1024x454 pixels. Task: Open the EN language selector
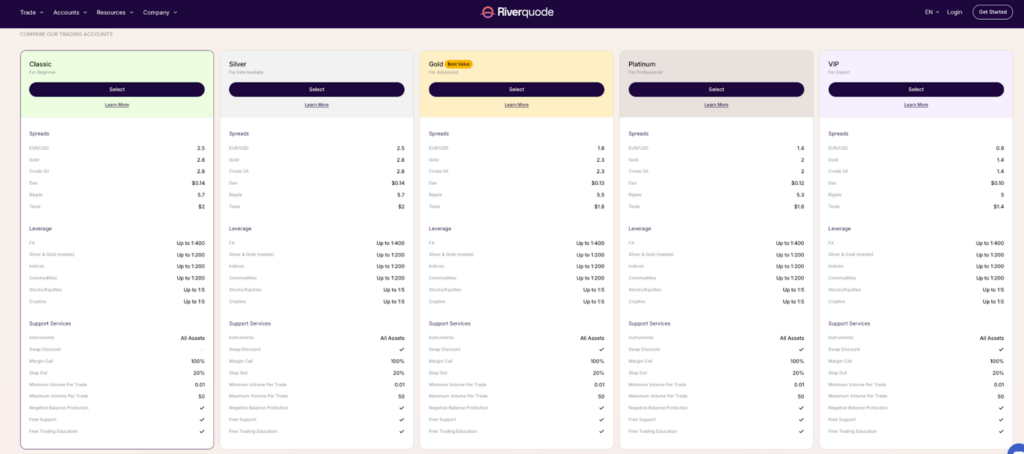pos(931,12)
